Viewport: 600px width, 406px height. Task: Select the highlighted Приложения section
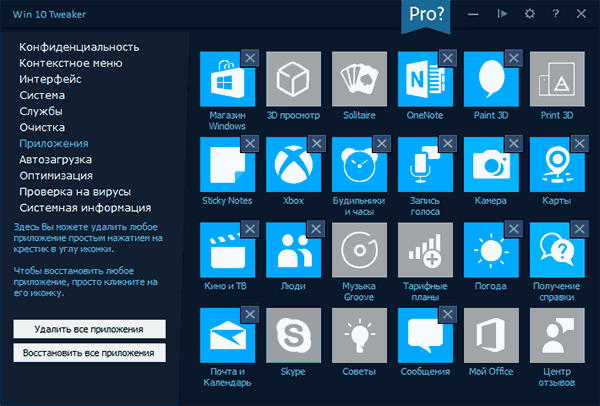tap(54, 143)
